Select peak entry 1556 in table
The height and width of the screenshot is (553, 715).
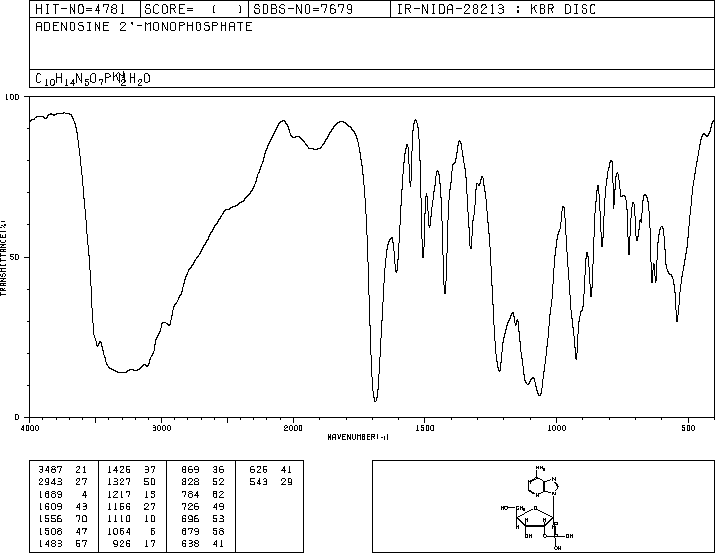coord(63,519)
